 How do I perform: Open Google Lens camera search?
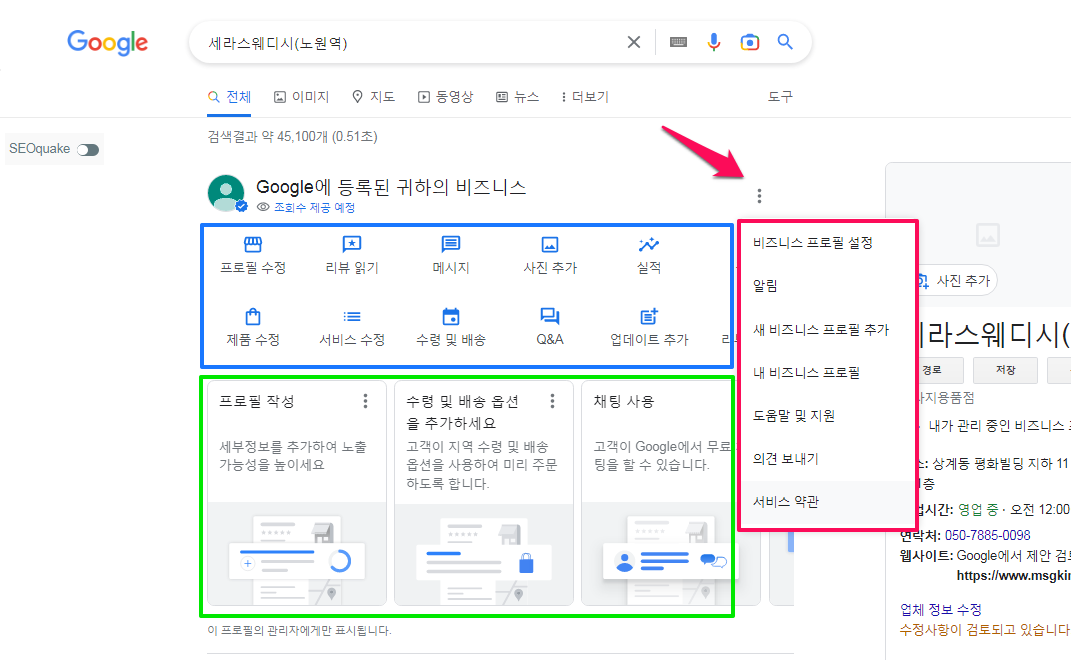pyautogui.click(x=749, y=42)
